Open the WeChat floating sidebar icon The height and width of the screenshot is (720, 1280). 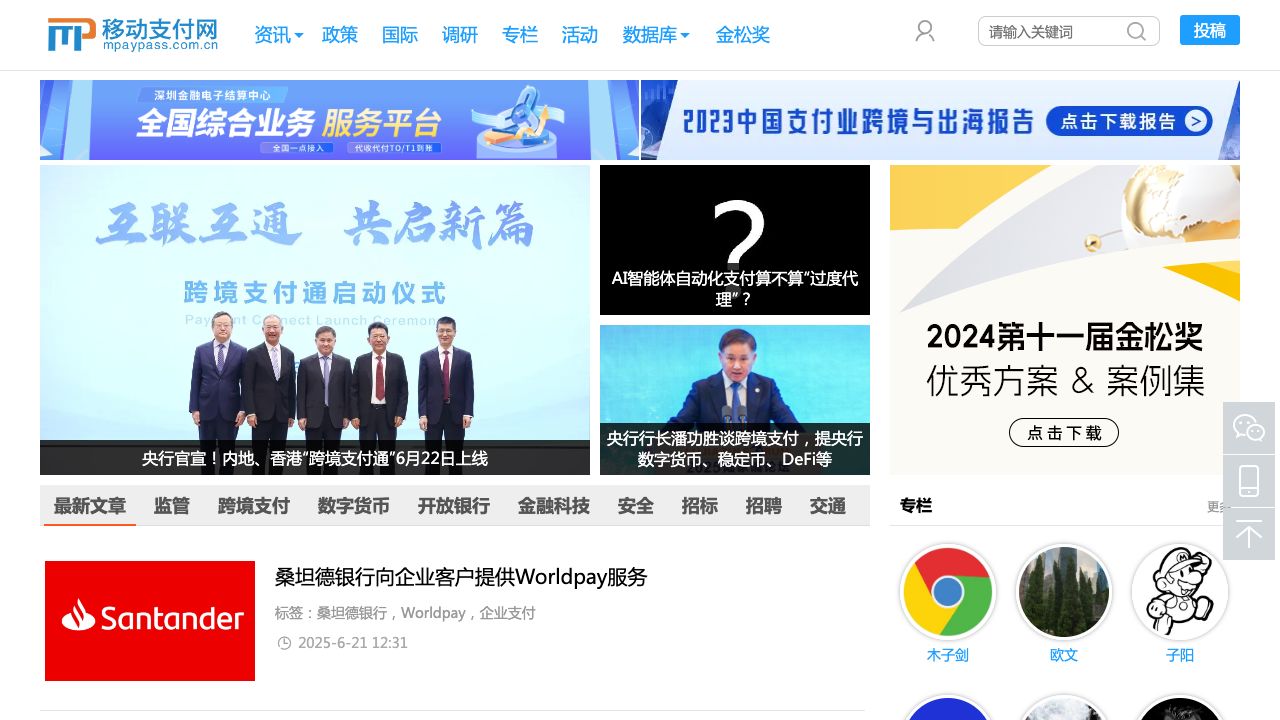(1249, 428)
